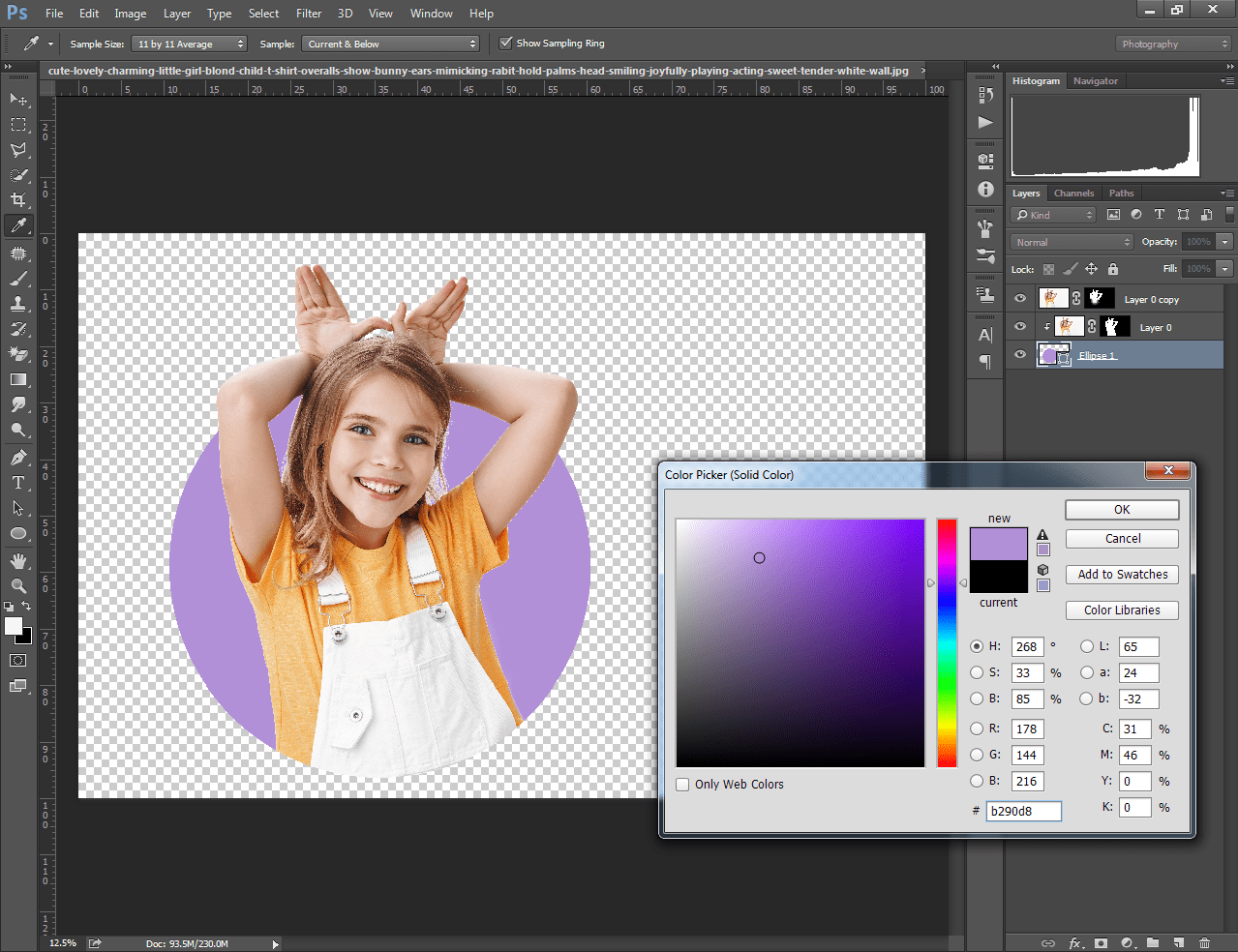Choose the Zoom tool
1238x952 pixels.
tap(18, 586)
